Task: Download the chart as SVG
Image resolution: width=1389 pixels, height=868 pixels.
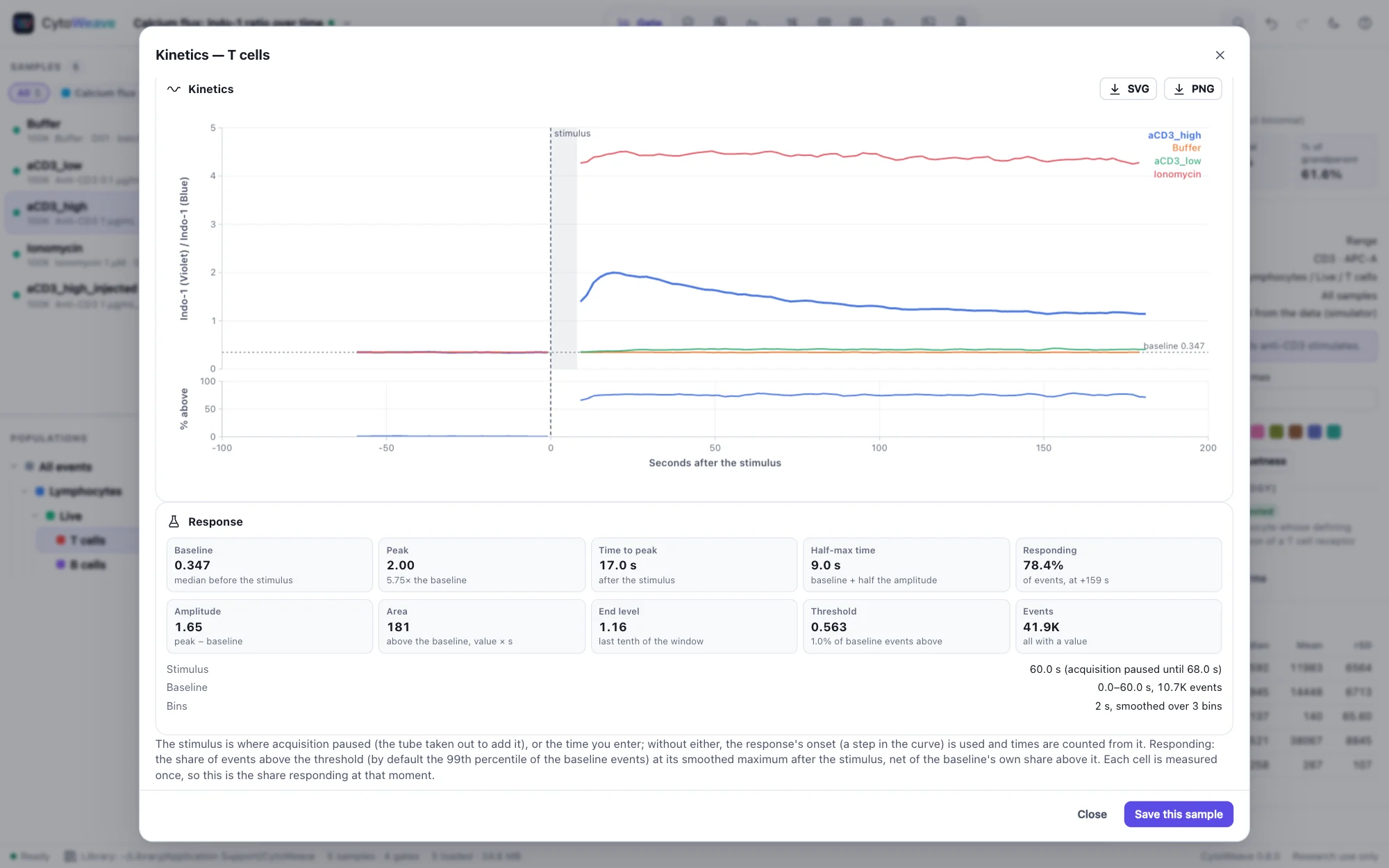Action: [1128, 89]
